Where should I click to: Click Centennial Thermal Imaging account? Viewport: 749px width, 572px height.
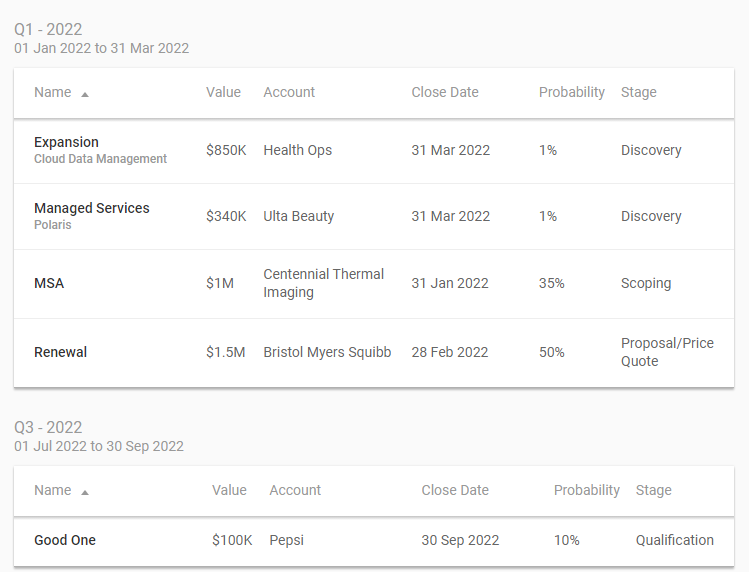(x=323, y=283)
